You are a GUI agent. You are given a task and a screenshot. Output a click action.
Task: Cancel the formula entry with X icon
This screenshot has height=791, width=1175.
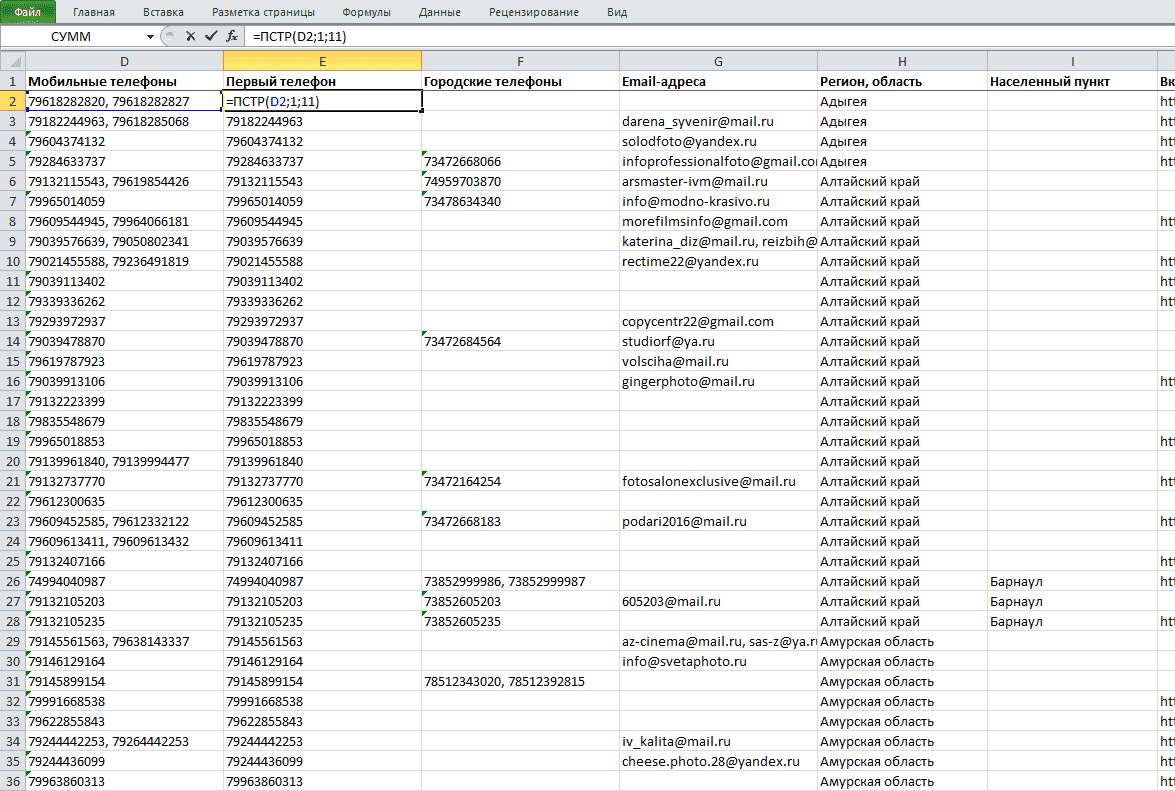click(x=190, y=36)
